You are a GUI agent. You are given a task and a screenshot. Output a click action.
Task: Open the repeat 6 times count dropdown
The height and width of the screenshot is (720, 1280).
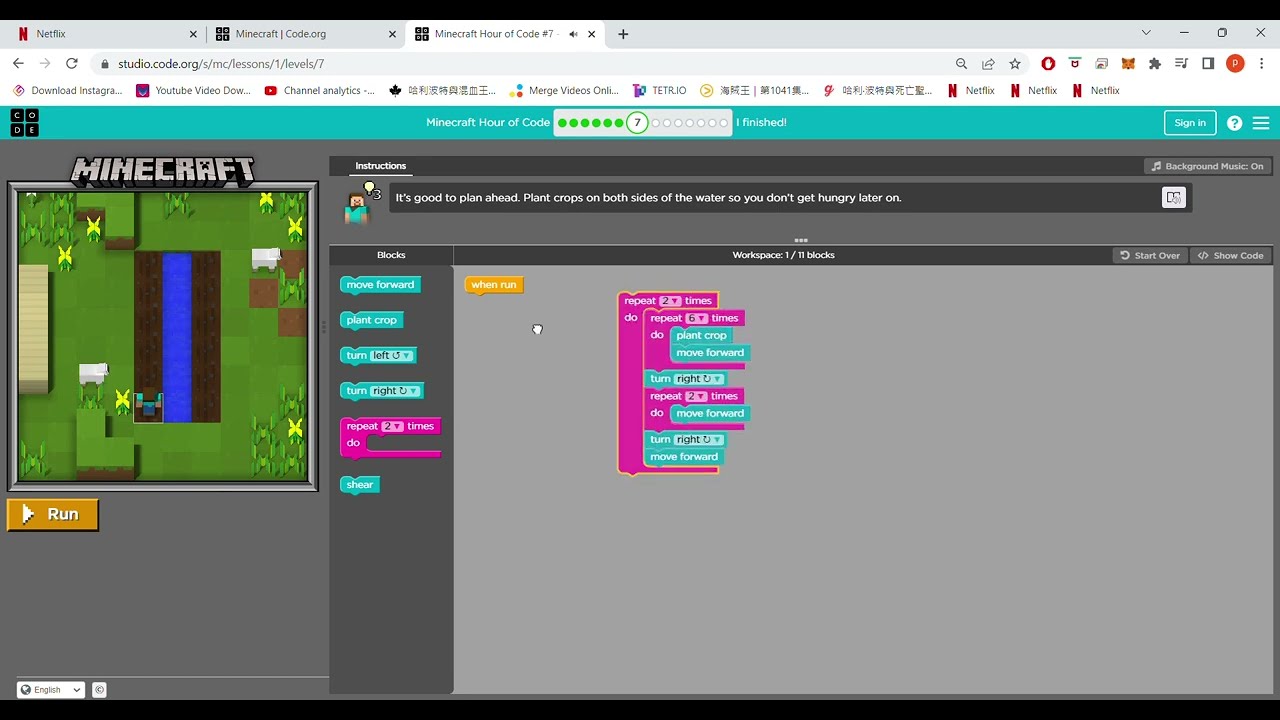(696, 318)
